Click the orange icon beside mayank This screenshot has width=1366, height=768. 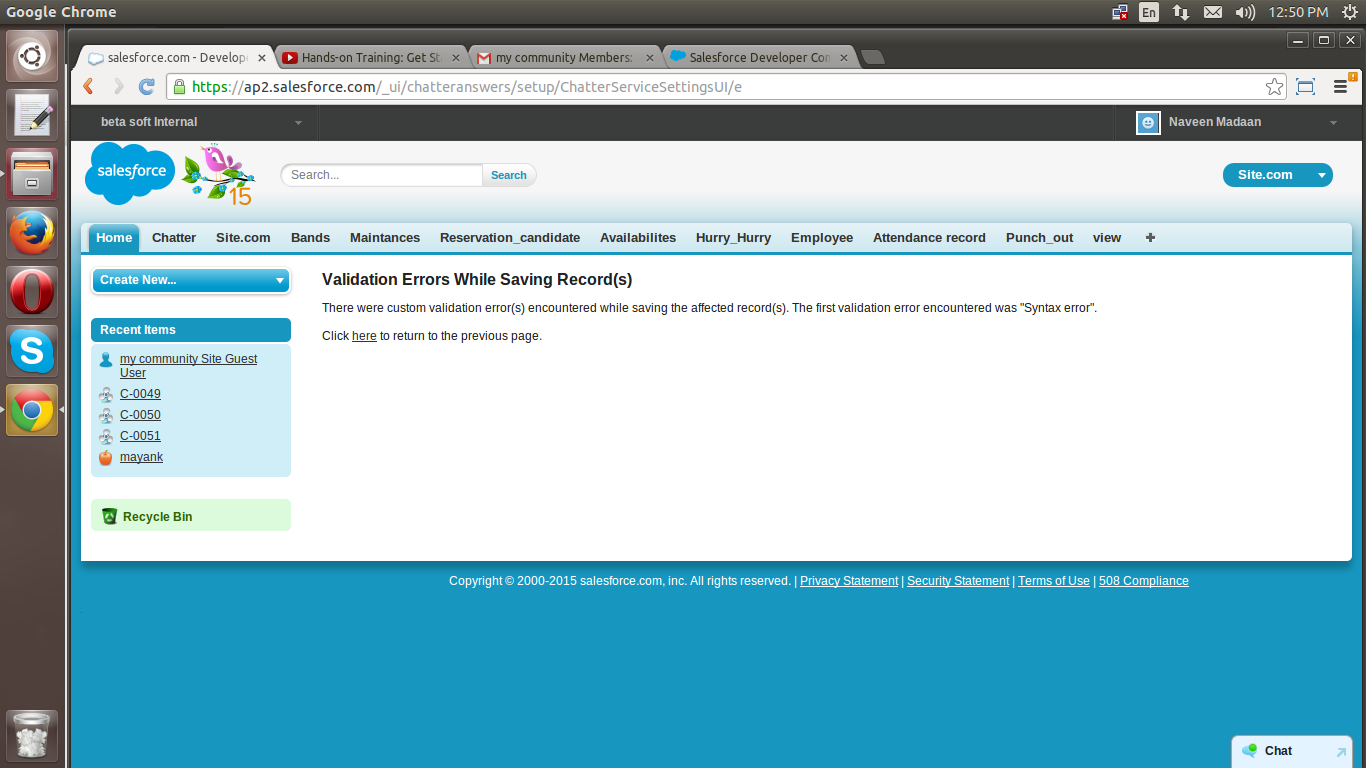106,457
